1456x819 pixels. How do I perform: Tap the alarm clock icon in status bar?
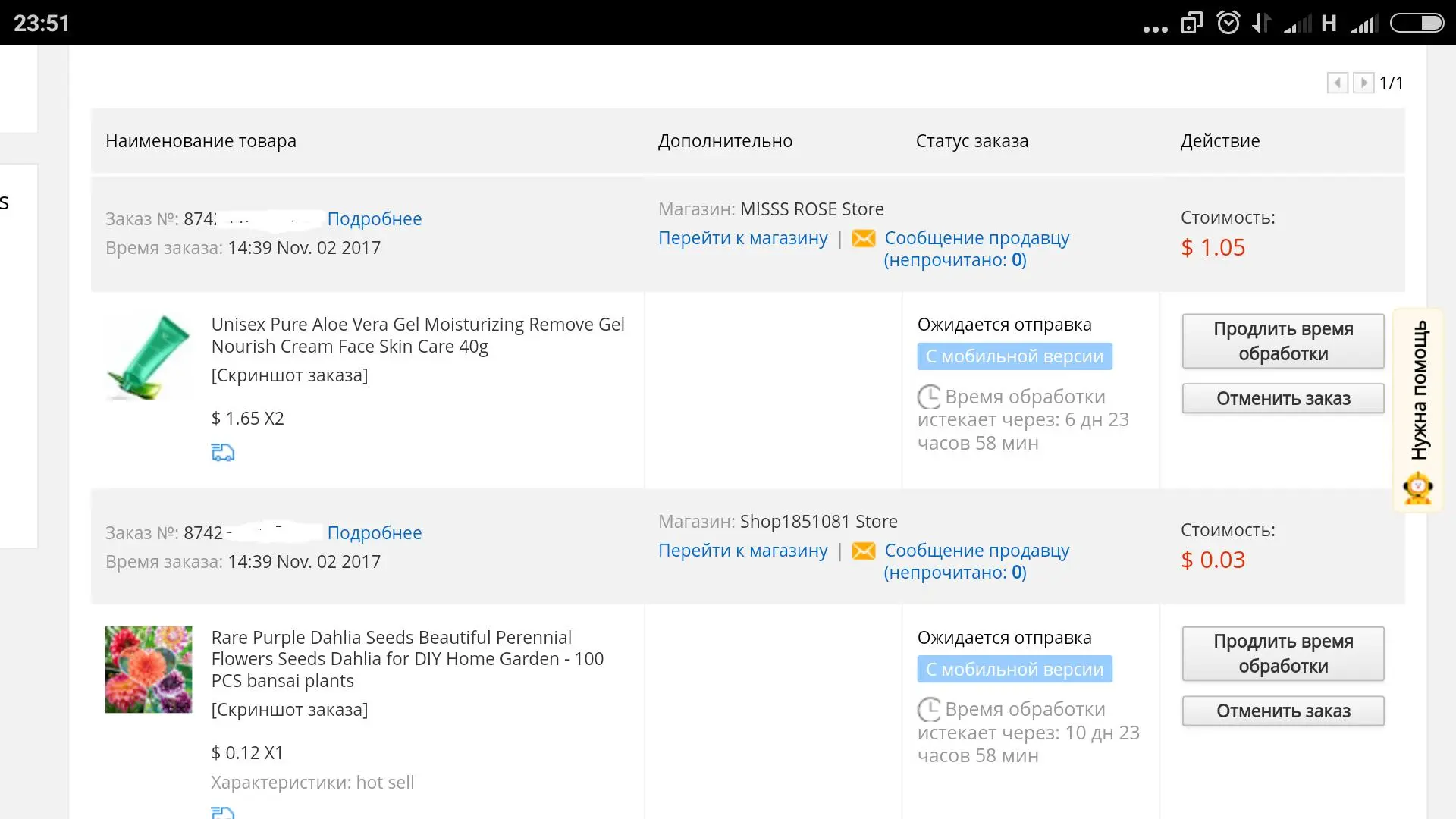coord(1228,23)
